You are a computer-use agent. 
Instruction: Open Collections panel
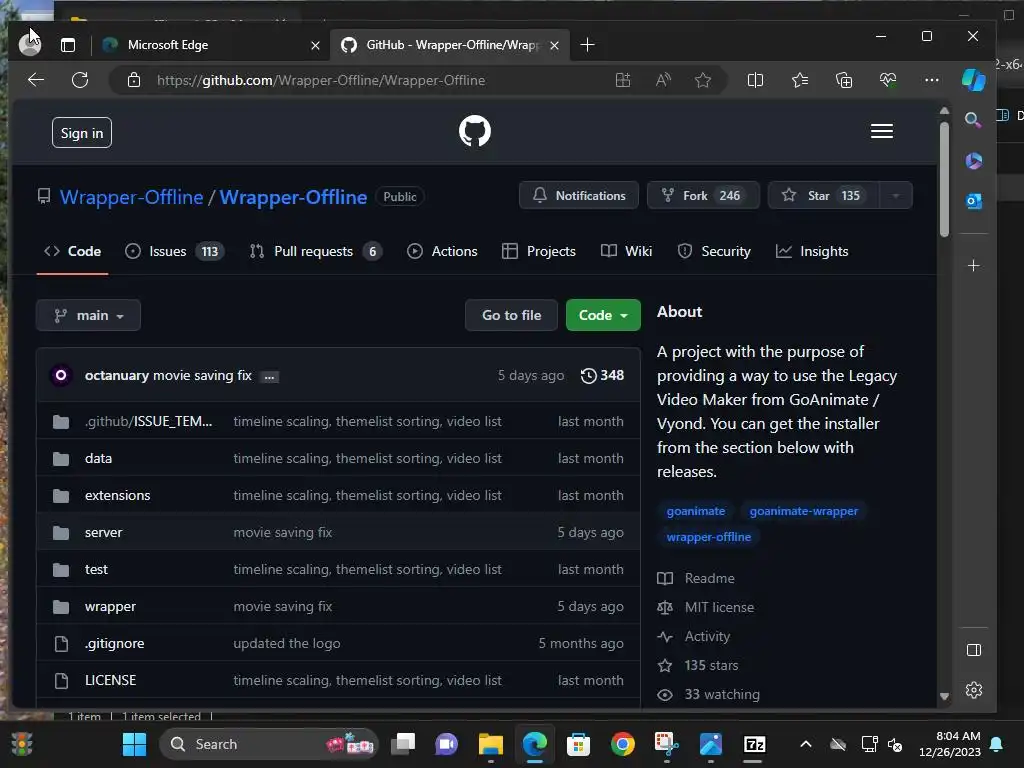(844, 80)
